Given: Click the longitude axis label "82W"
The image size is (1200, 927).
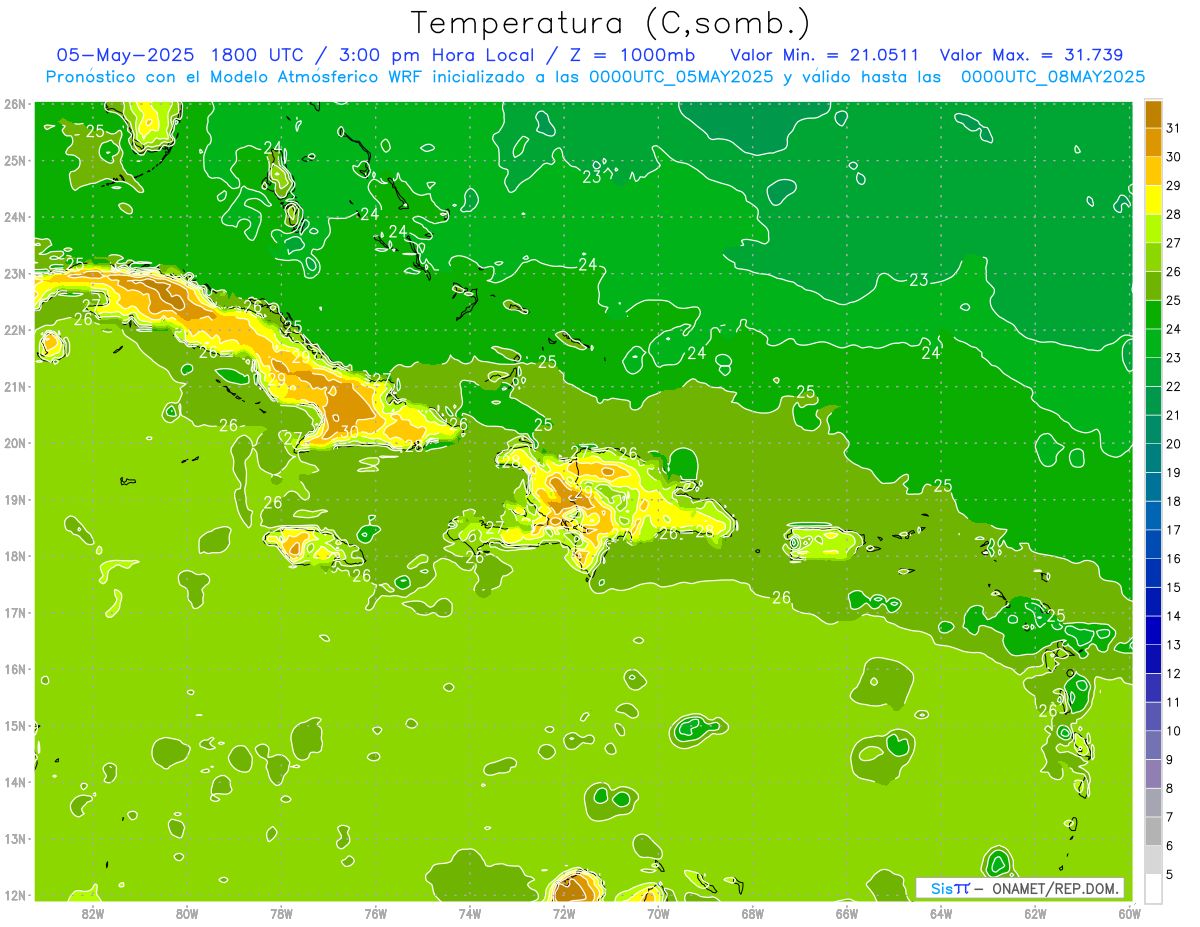Looking at the screenshot, I should pos(92,913).
